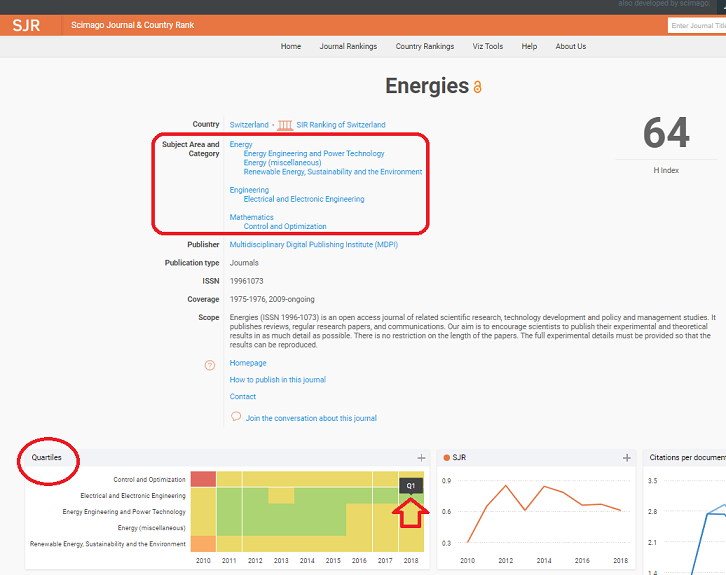Open the Switzerland country link
726x575 pixels.
(249, 125)
